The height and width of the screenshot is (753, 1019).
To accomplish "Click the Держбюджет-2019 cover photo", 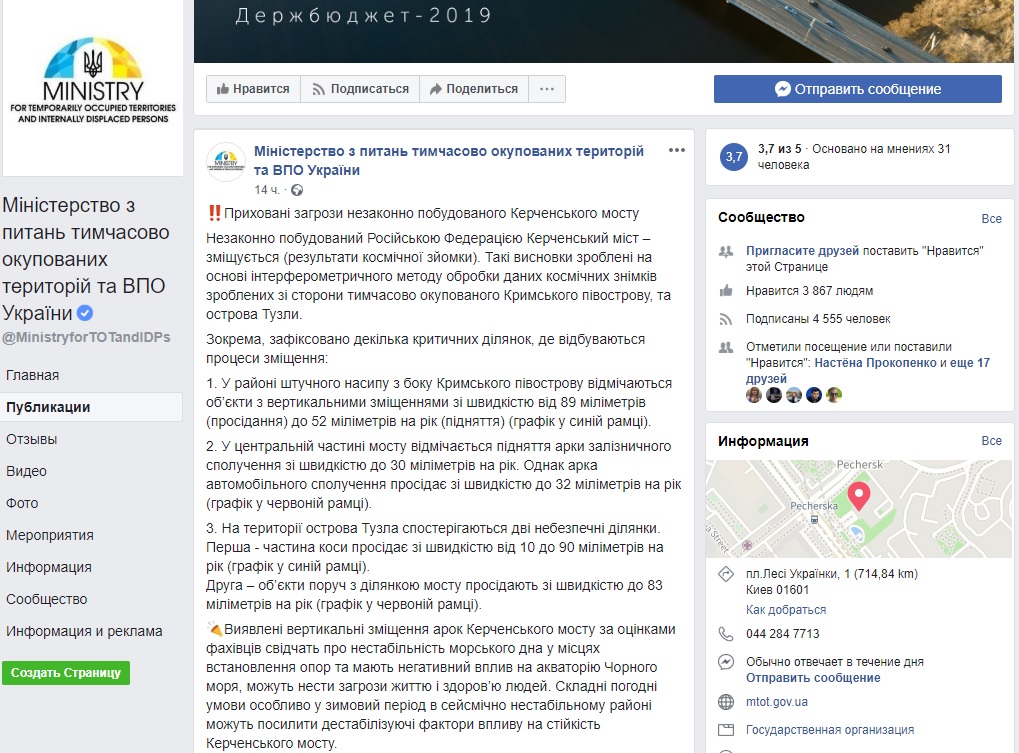I will click(x=604, y=31).
